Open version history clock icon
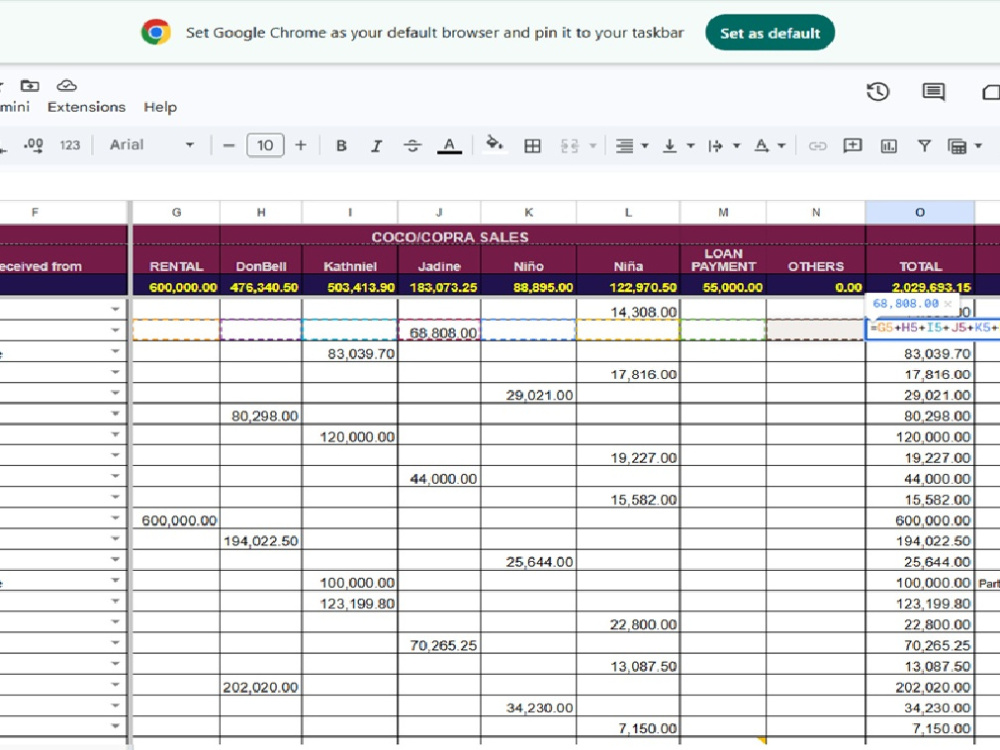The height and width of the screenshot is (750, 1000). tap(878, 91)
